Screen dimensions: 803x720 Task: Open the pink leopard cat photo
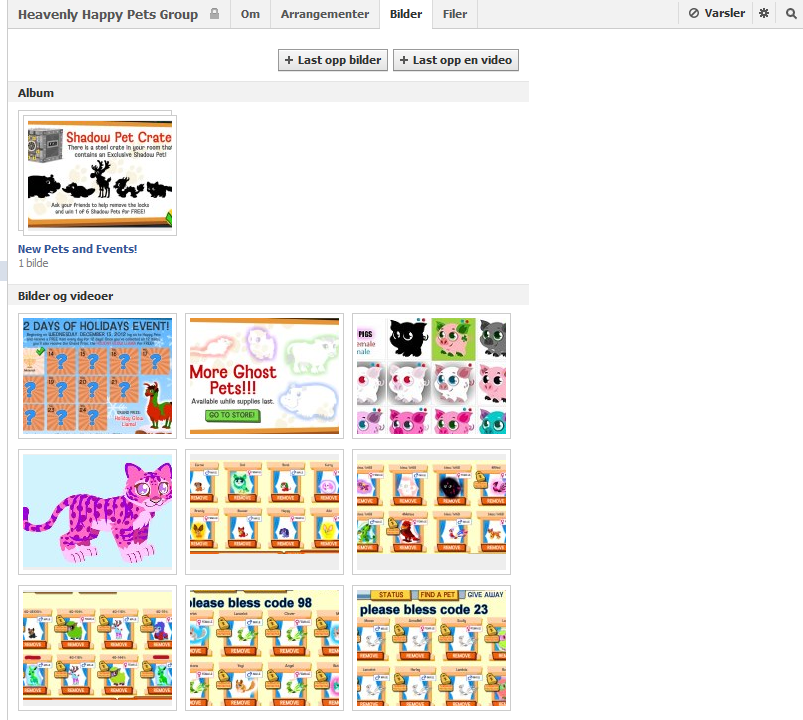97,512
